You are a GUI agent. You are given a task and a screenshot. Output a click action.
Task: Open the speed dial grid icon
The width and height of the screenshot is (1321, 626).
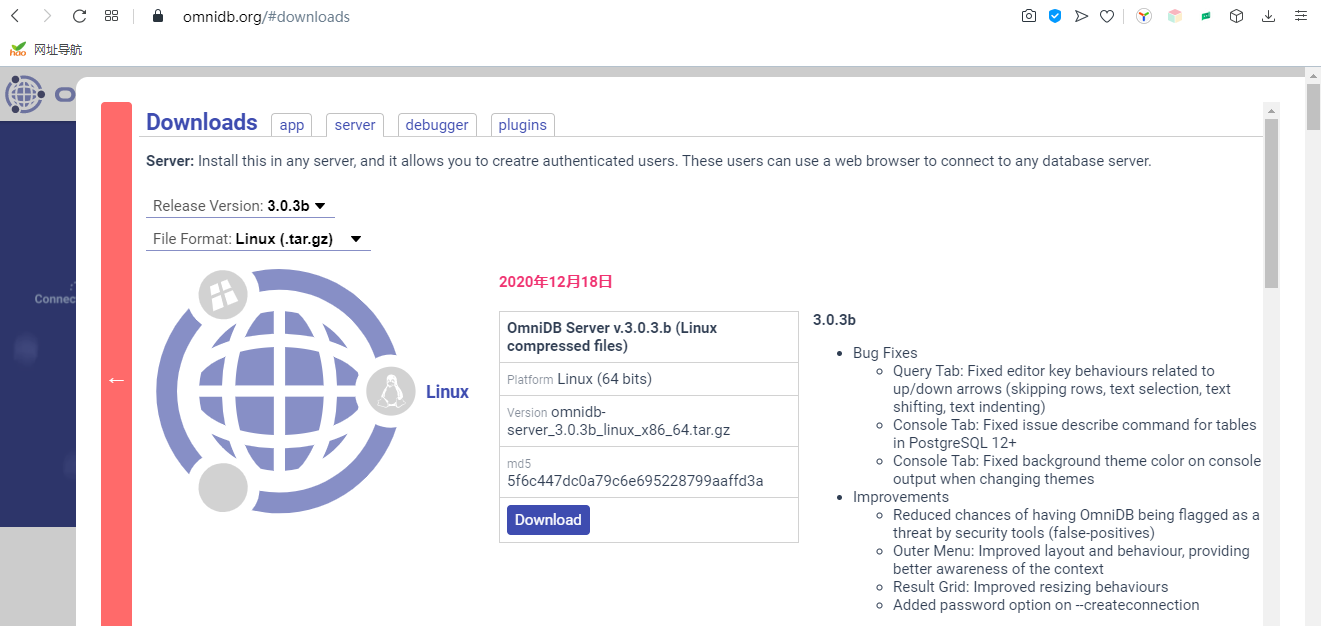tap(111, 16)
